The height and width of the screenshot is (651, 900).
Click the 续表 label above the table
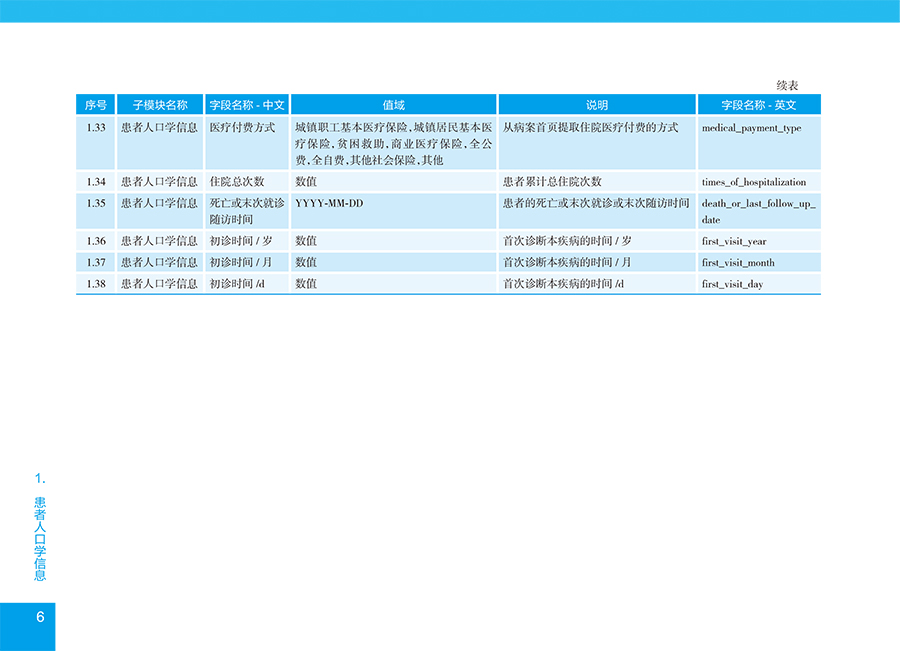pos(787,86)
